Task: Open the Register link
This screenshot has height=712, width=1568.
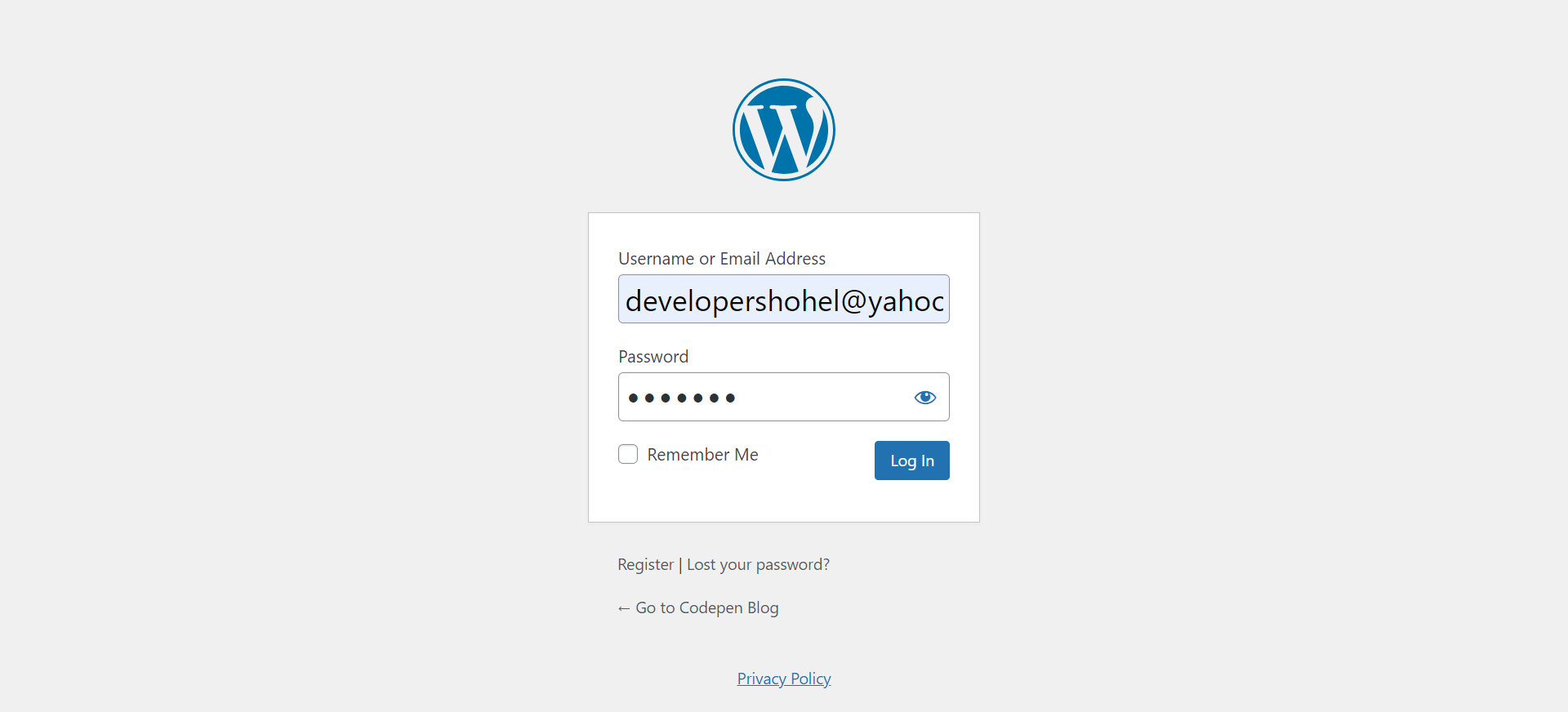Action: coord(645,564)
